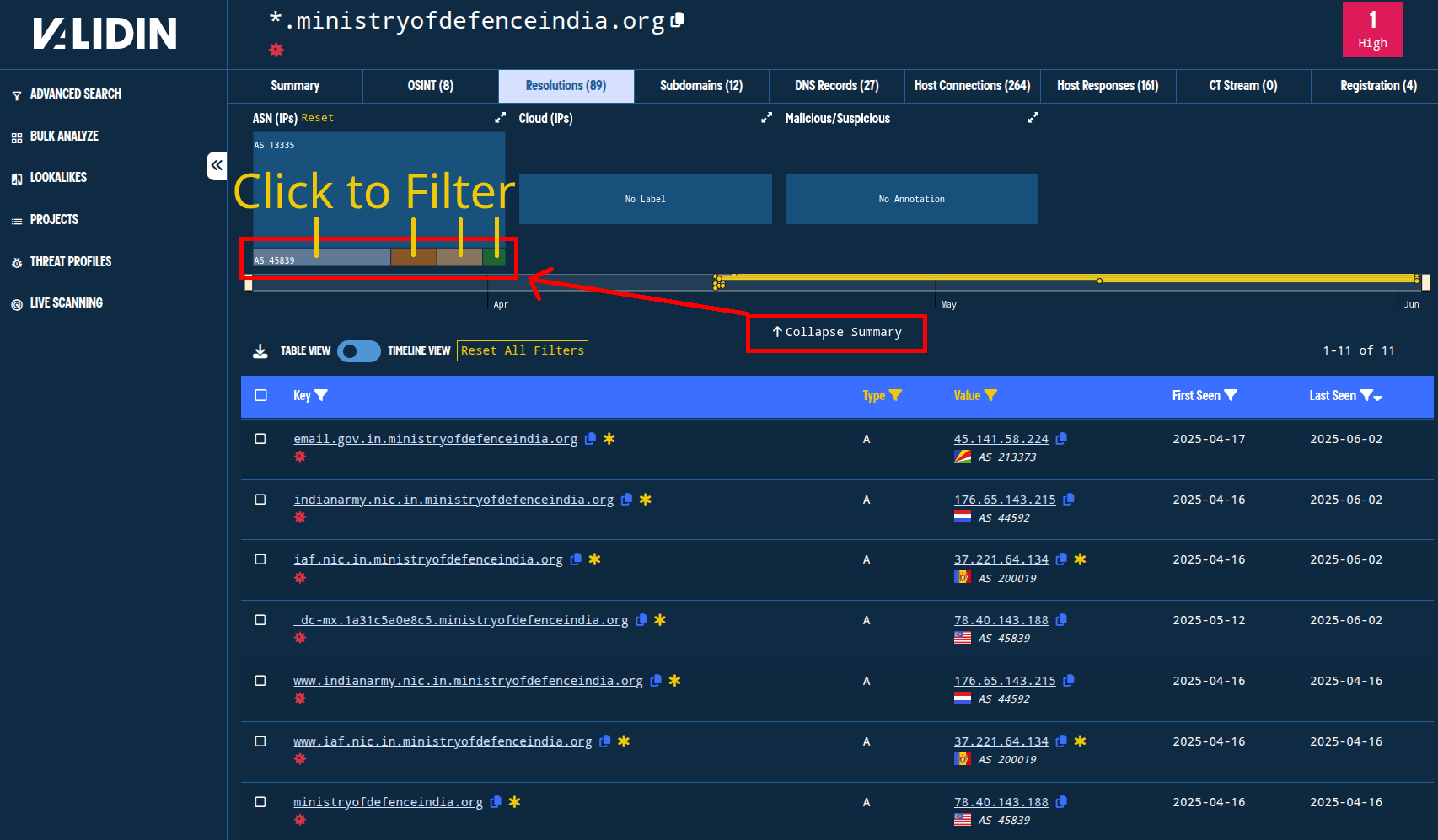Collapse the sidebar with double-chevron button
The height and width of the screenshot is (840, 1438).
click(x=217, y=165)
